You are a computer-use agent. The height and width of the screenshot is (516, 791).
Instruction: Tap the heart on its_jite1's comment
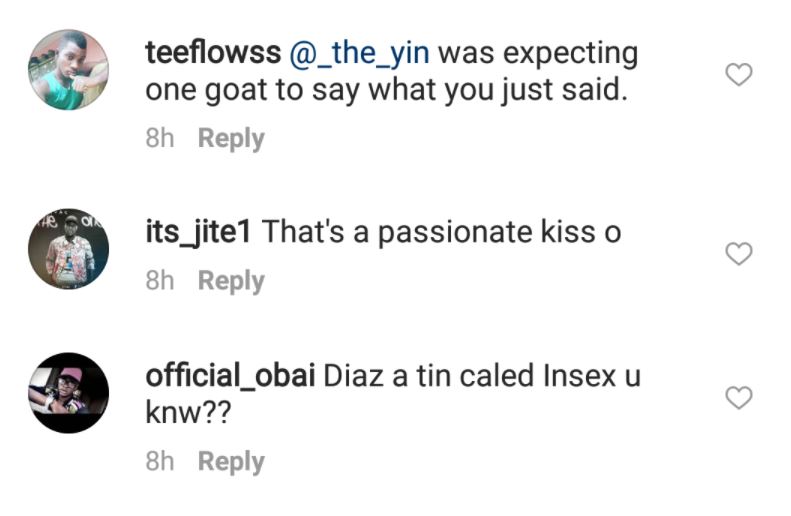738,254
